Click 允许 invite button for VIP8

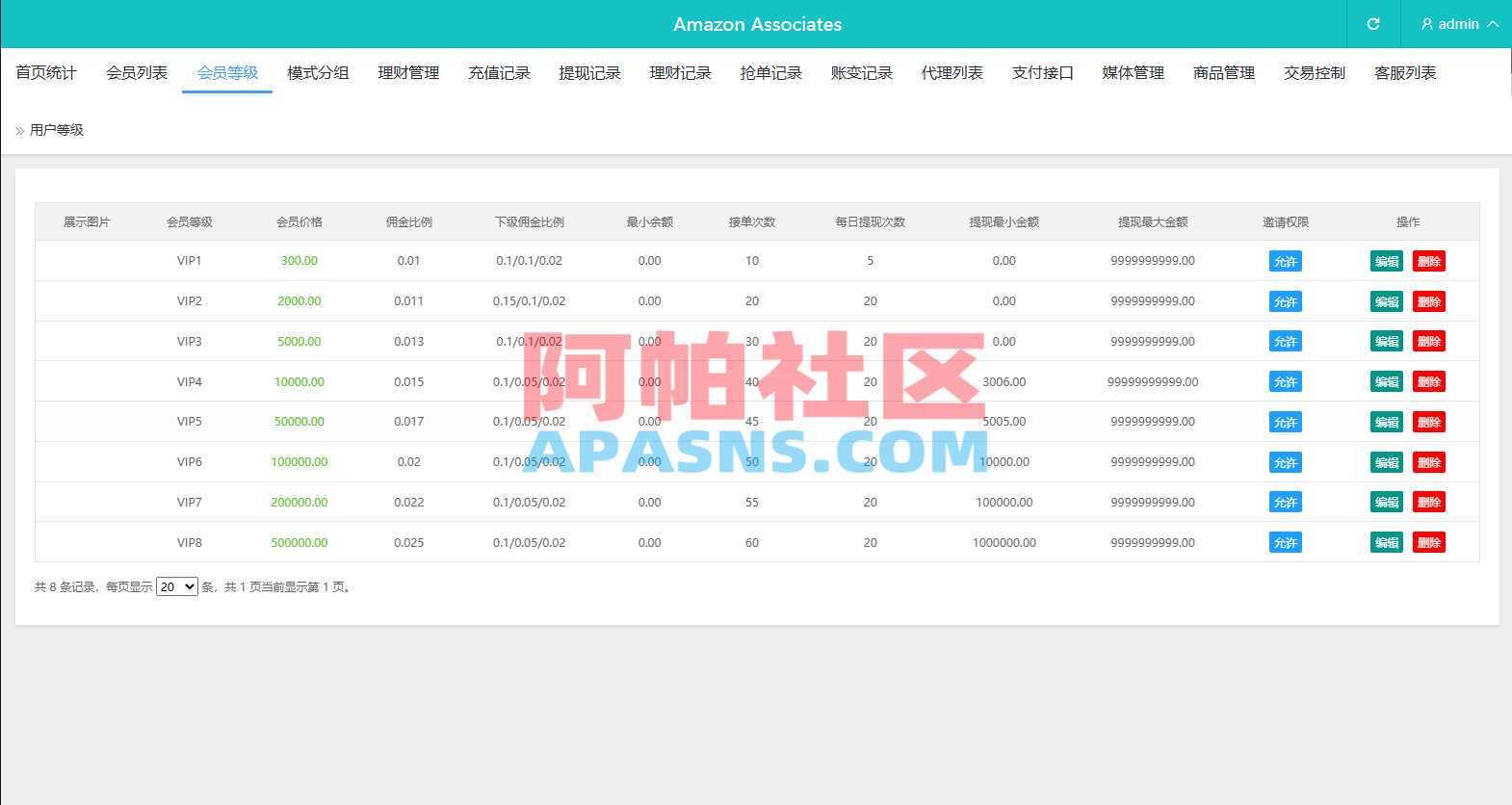coord(1286,543)
